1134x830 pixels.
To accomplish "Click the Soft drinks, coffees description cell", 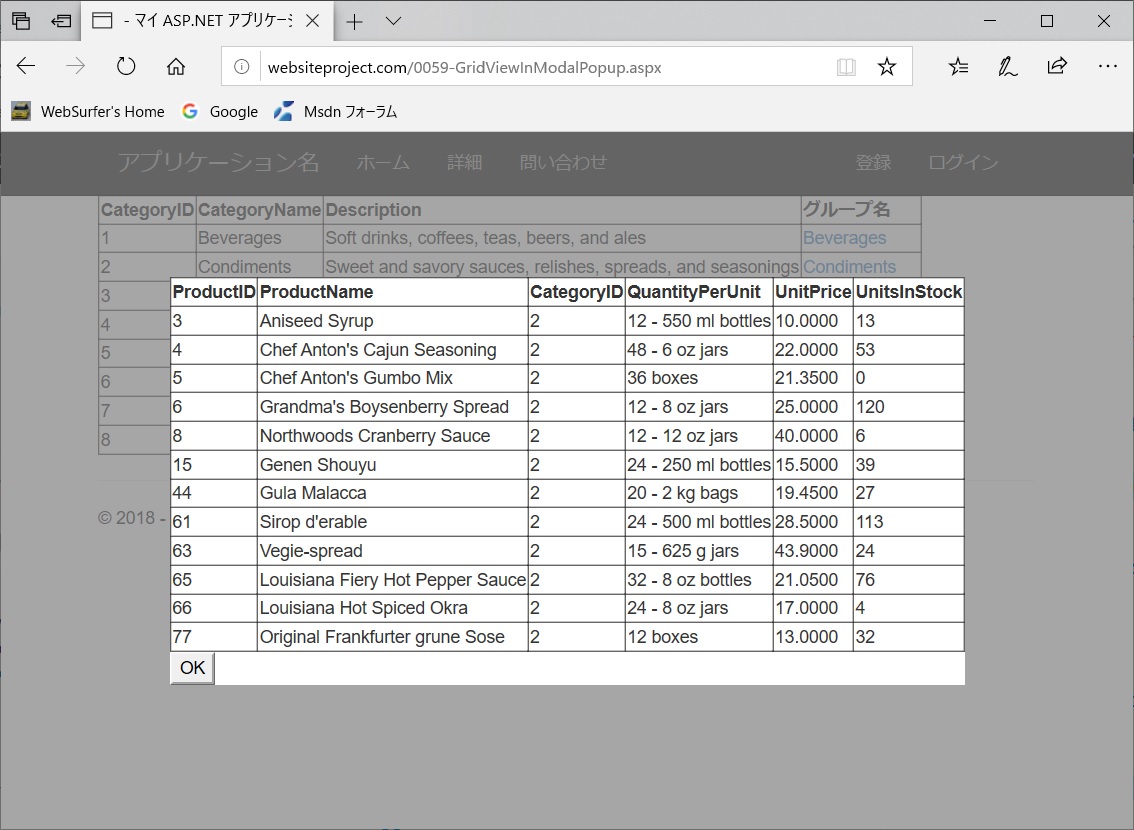I will click(562, 238).
